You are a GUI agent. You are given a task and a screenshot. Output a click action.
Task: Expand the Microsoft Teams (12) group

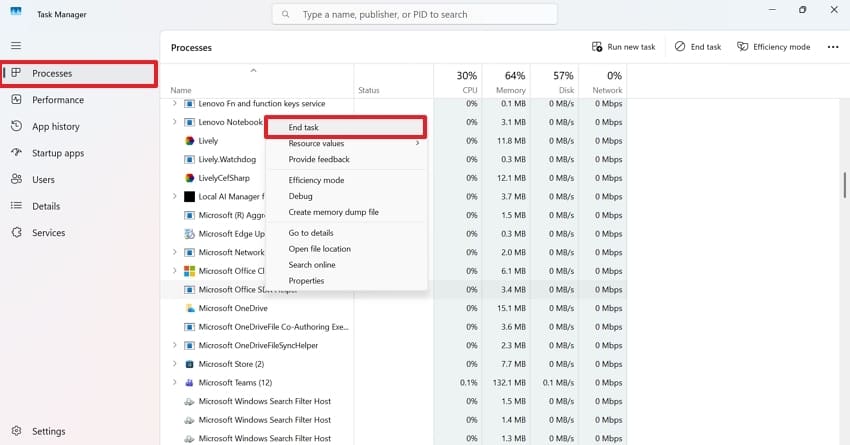click(174, 382)
